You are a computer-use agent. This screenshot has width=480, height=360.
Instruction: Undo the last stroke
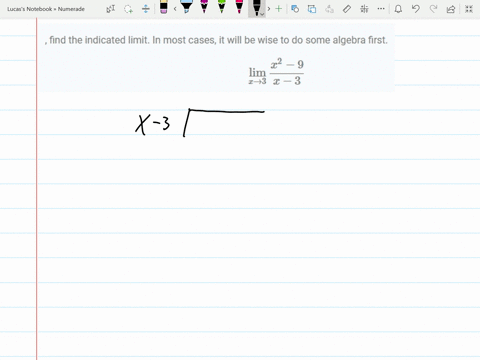coord(416,9)
